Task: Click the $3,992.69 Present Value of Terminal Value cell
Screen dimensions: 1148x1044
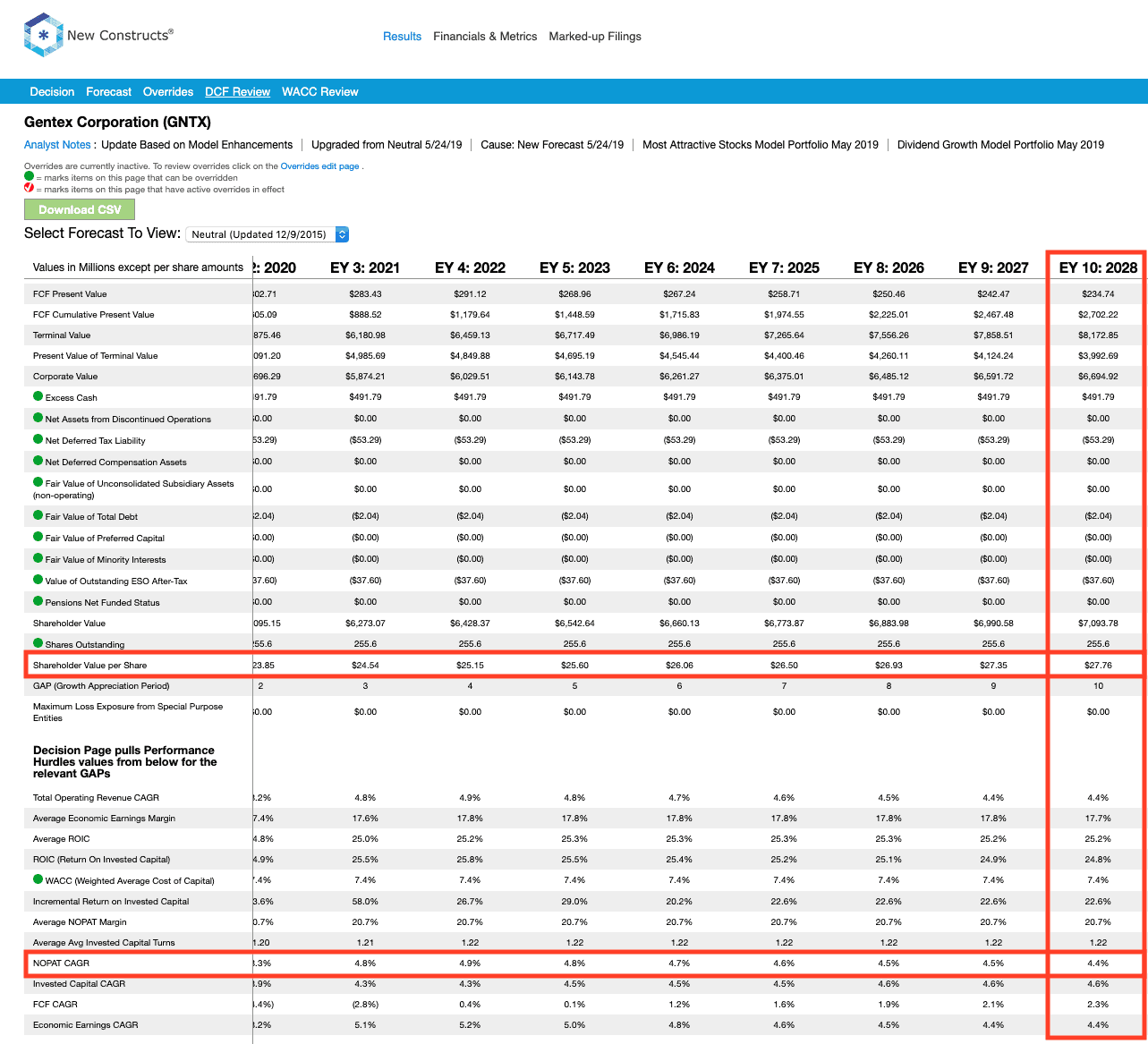Action: tap(1098, 356)
